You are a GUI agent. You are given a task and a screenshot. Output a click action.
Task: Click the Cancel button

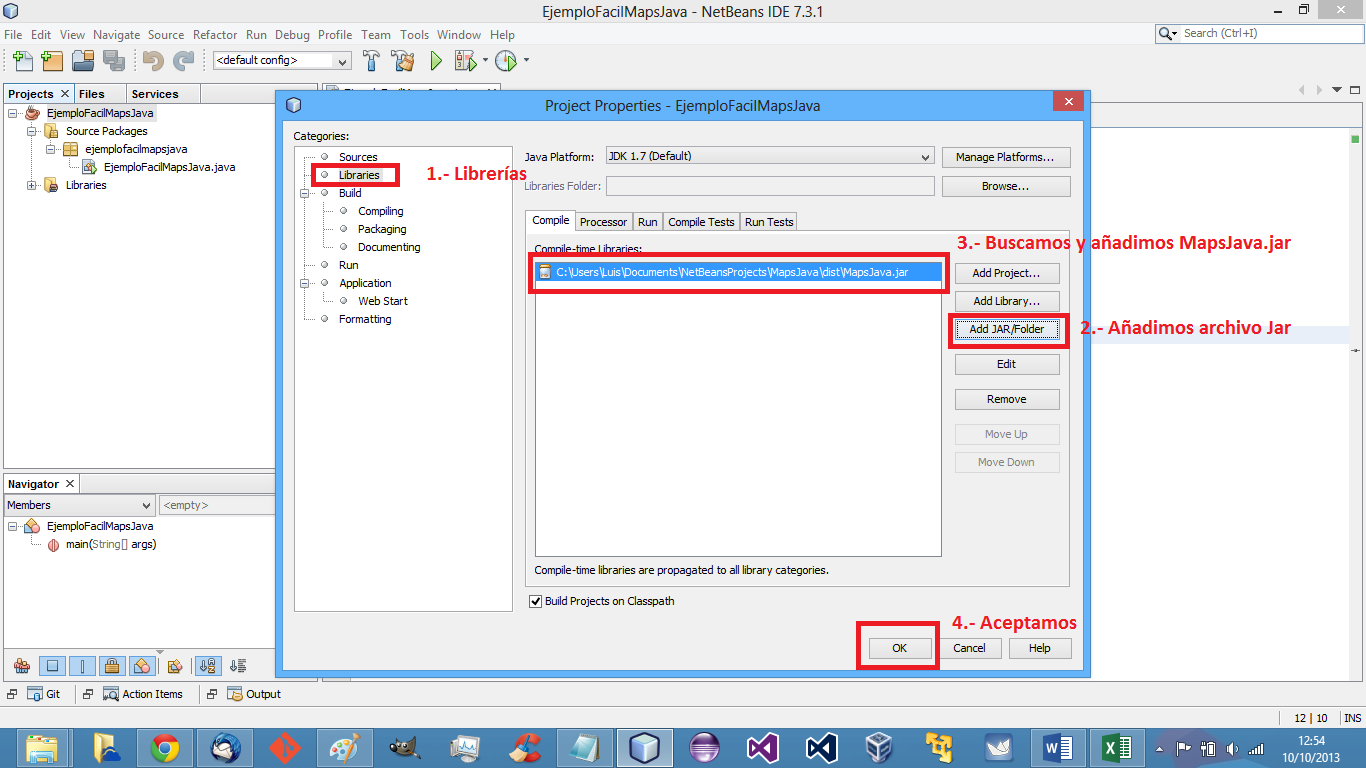tap(969, 648)
